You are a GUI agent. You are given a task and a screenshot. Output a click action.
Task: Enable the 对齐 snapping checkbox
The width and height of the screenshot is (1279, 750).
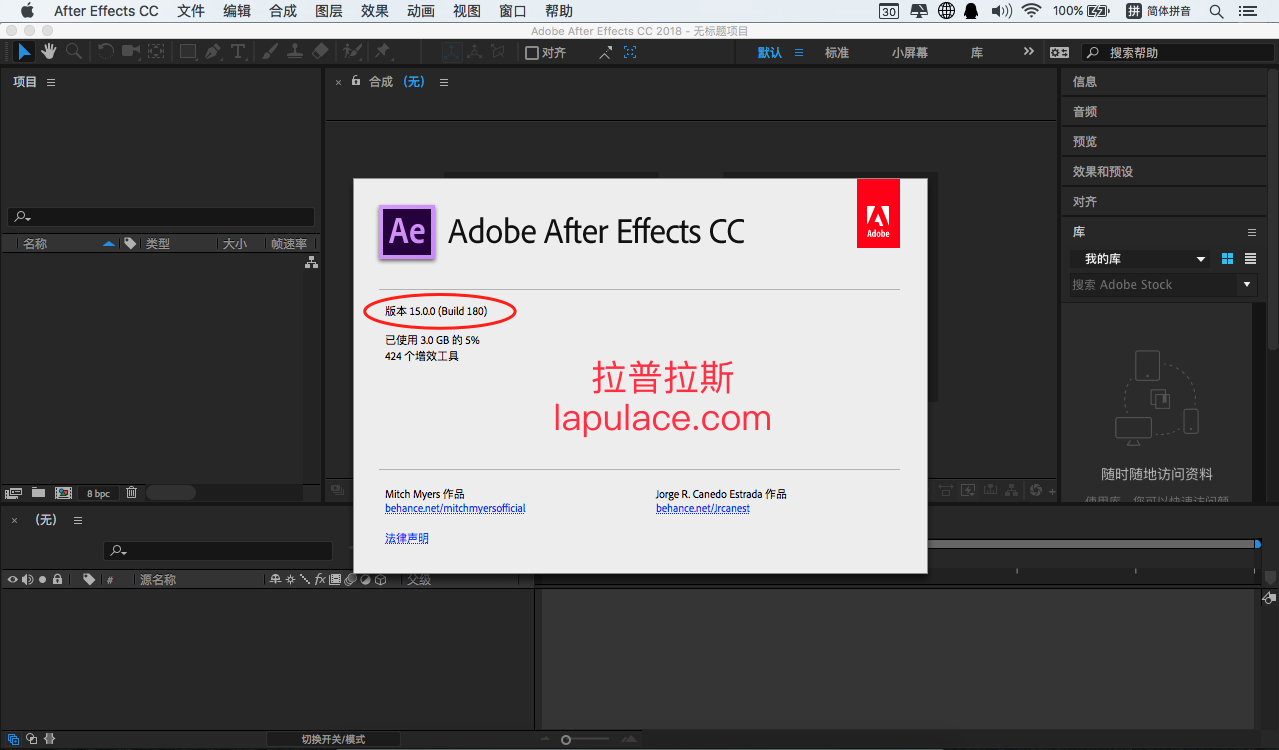(x=532, y=53)
